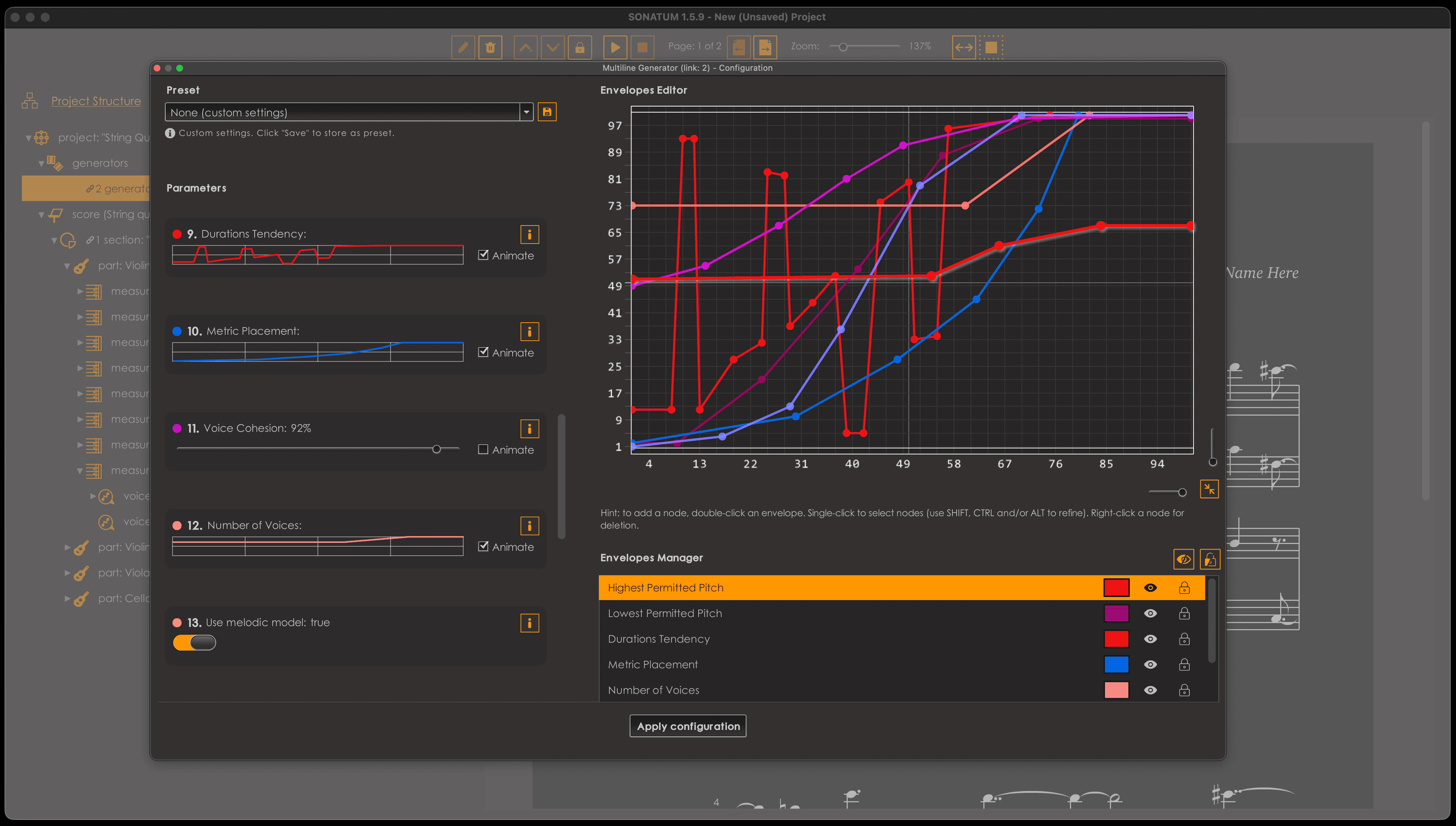The width and height of the screenshot is (1456, 826).
Task: Select Durations Tendency in Envelopes Manager
Action: click(902, 639)
